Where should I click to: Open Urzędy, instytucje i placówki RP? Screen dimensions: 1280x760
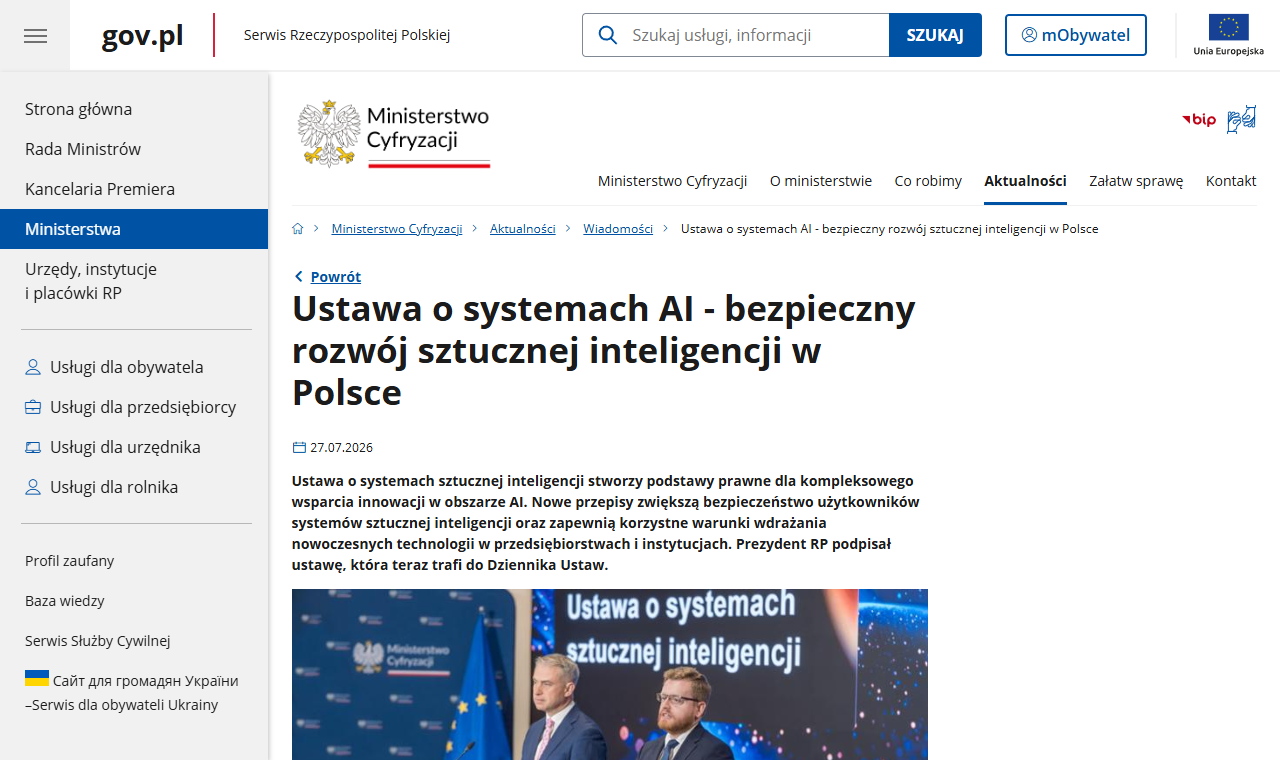click(x=134, y=281)
